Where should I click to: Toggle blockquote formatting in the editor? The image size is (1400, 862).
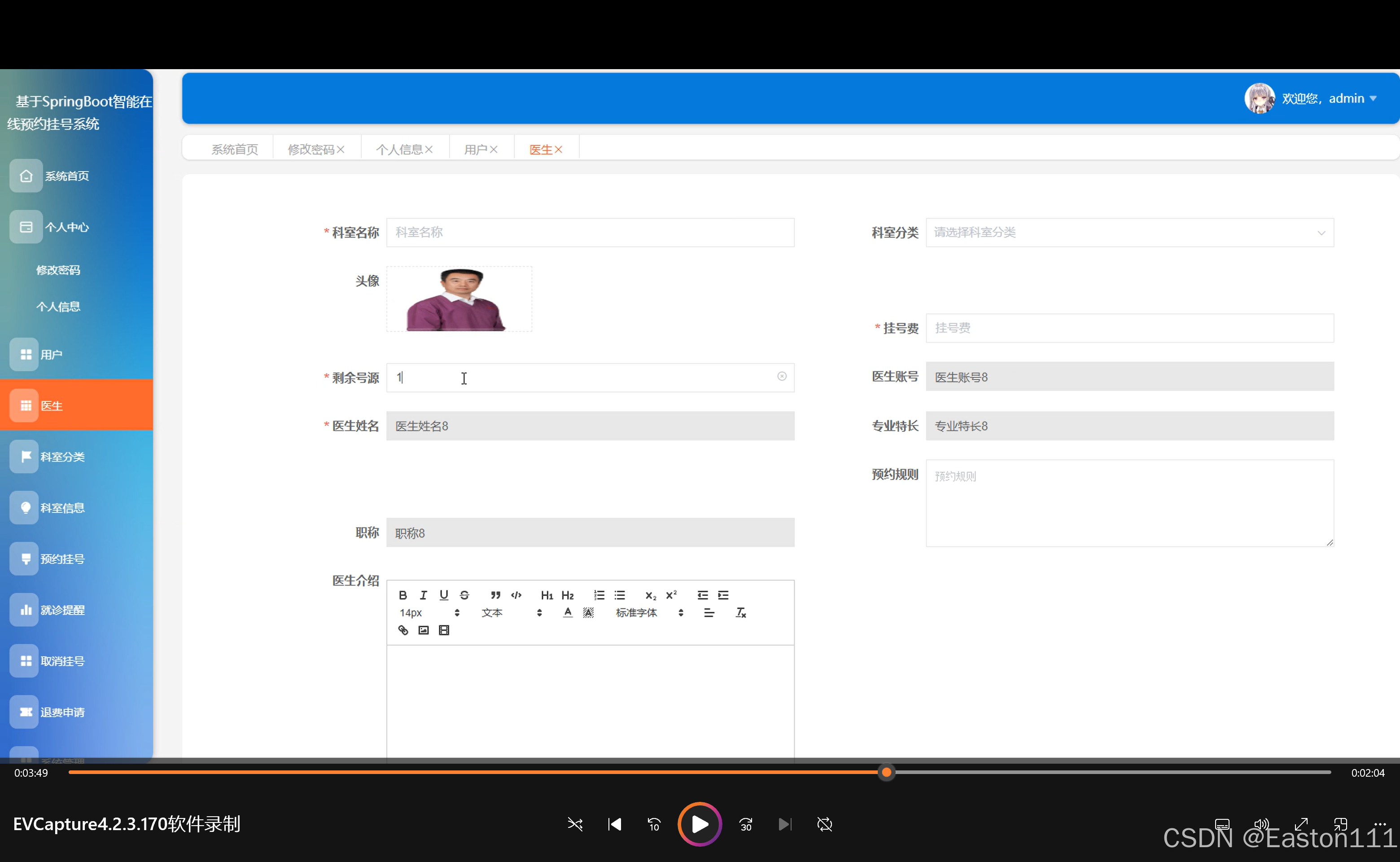[x=495, y=595]
